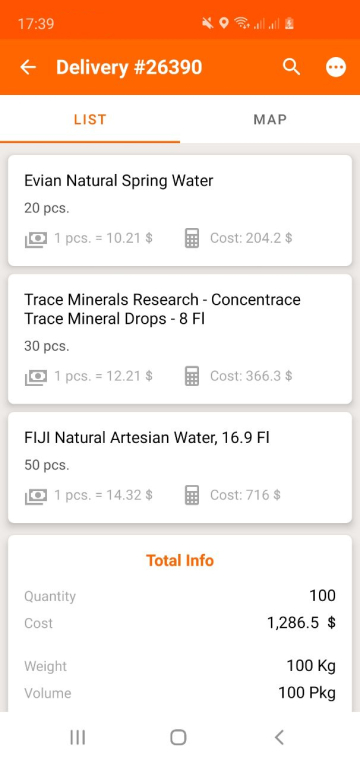Click the Evian cost calculator icon
The width and height of the screenshot is (360, 760).
192,238
